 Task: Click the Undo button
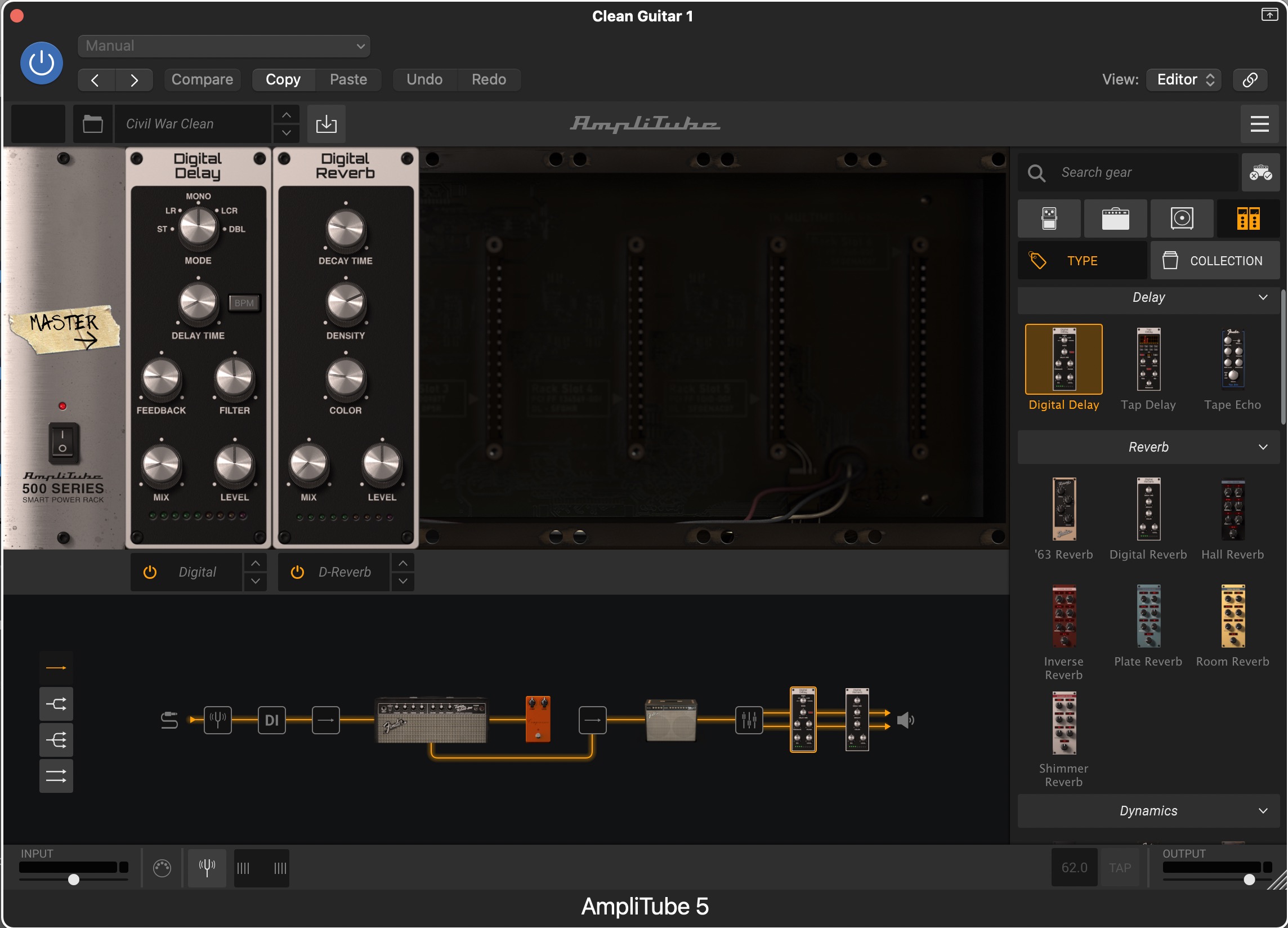point(424,79)
